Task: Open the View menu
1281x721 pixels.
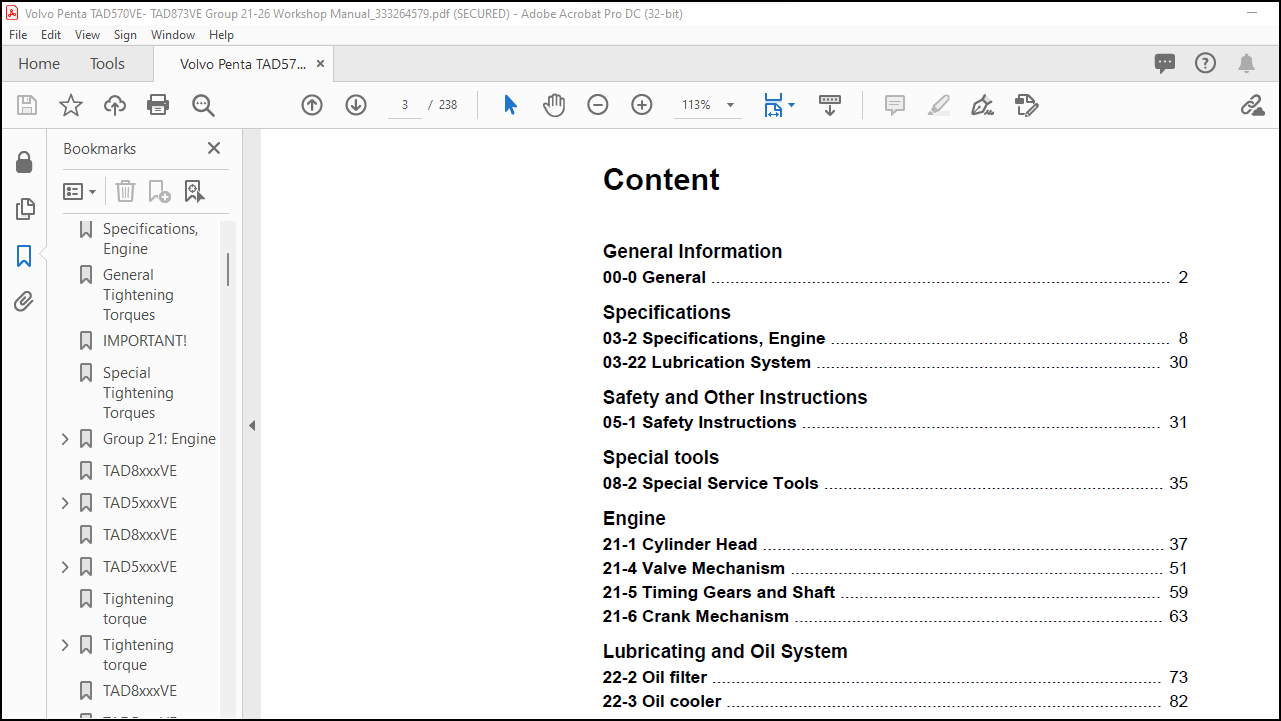Action: point(88,34)
